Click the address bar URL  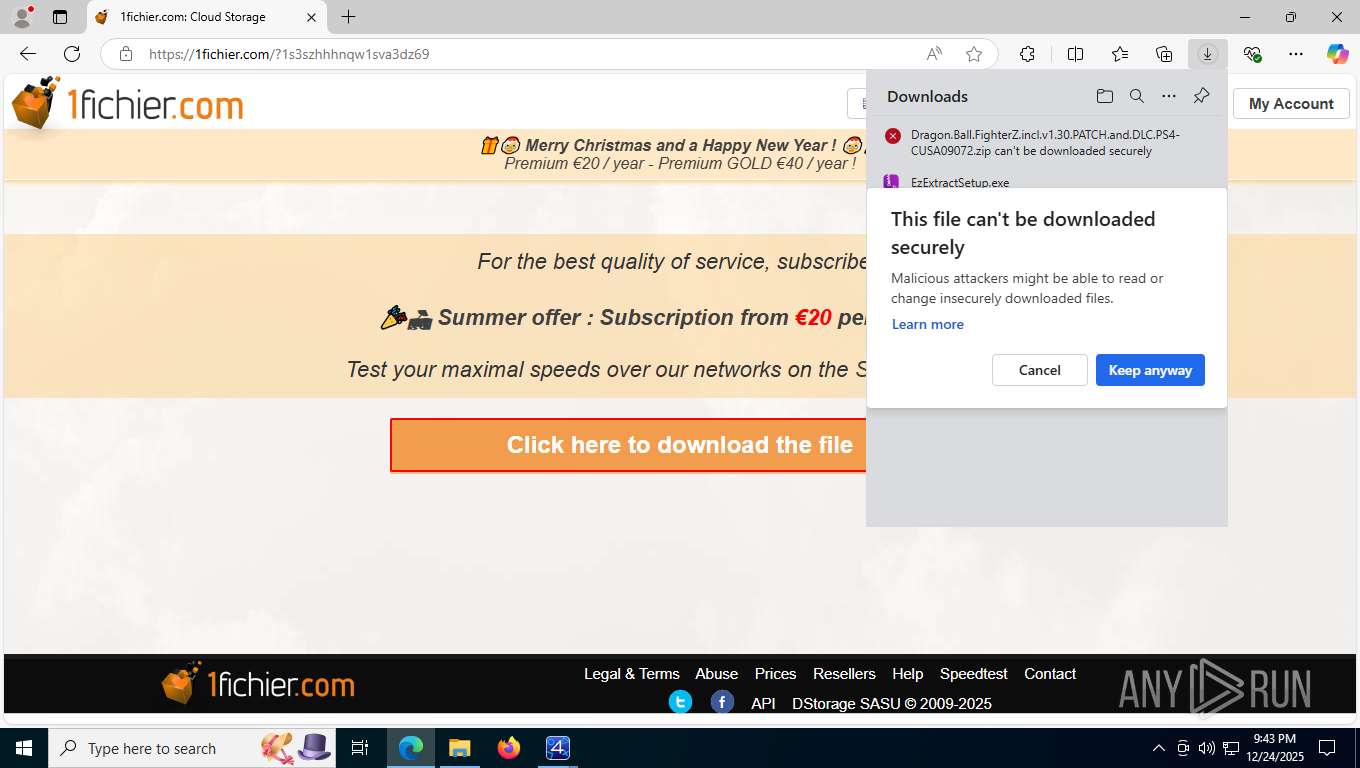(x=289, y=54)
